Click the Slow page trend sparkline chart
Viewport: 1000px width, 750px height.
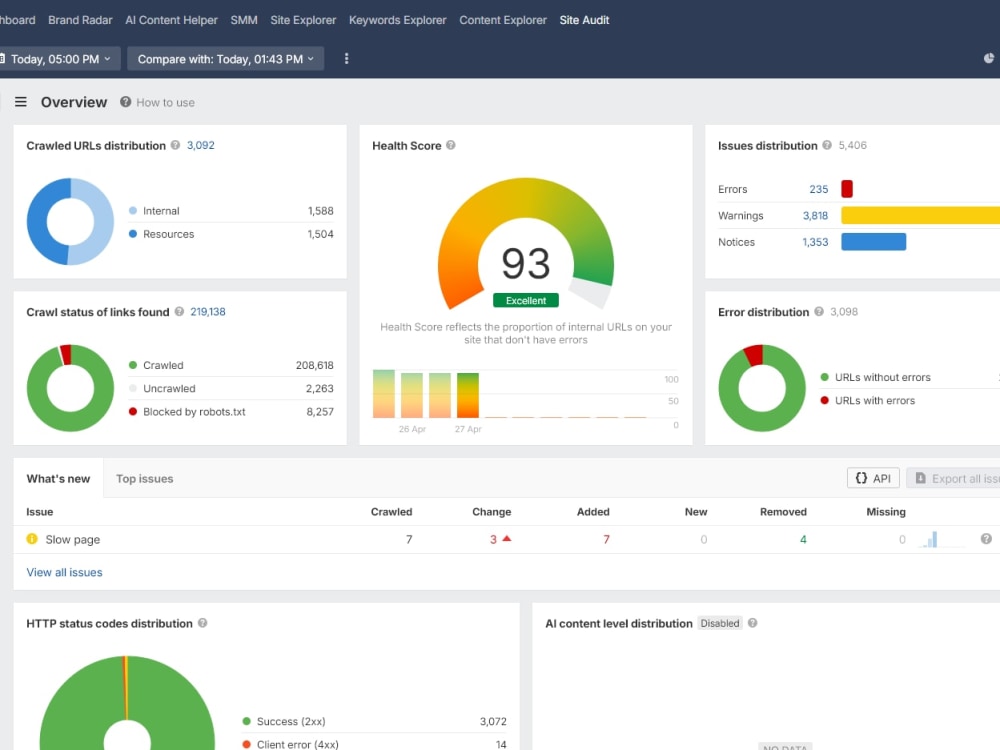[x=941, y=540]
